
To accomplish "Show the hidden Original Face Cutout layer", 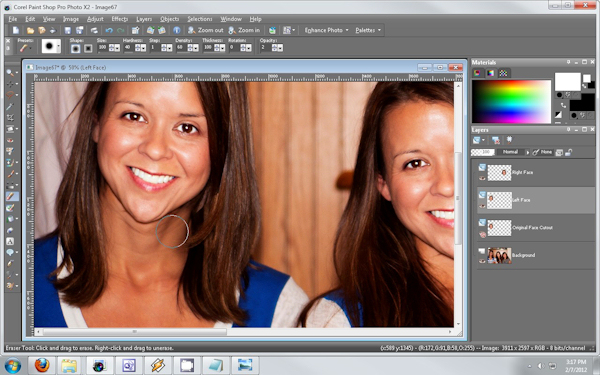I will [483, 235].
